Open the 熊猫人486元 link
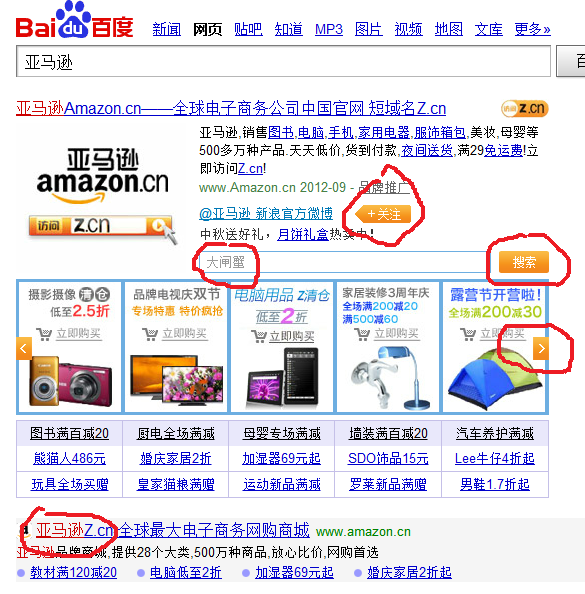This screenshot has height=594, width=585. (69, 459)
